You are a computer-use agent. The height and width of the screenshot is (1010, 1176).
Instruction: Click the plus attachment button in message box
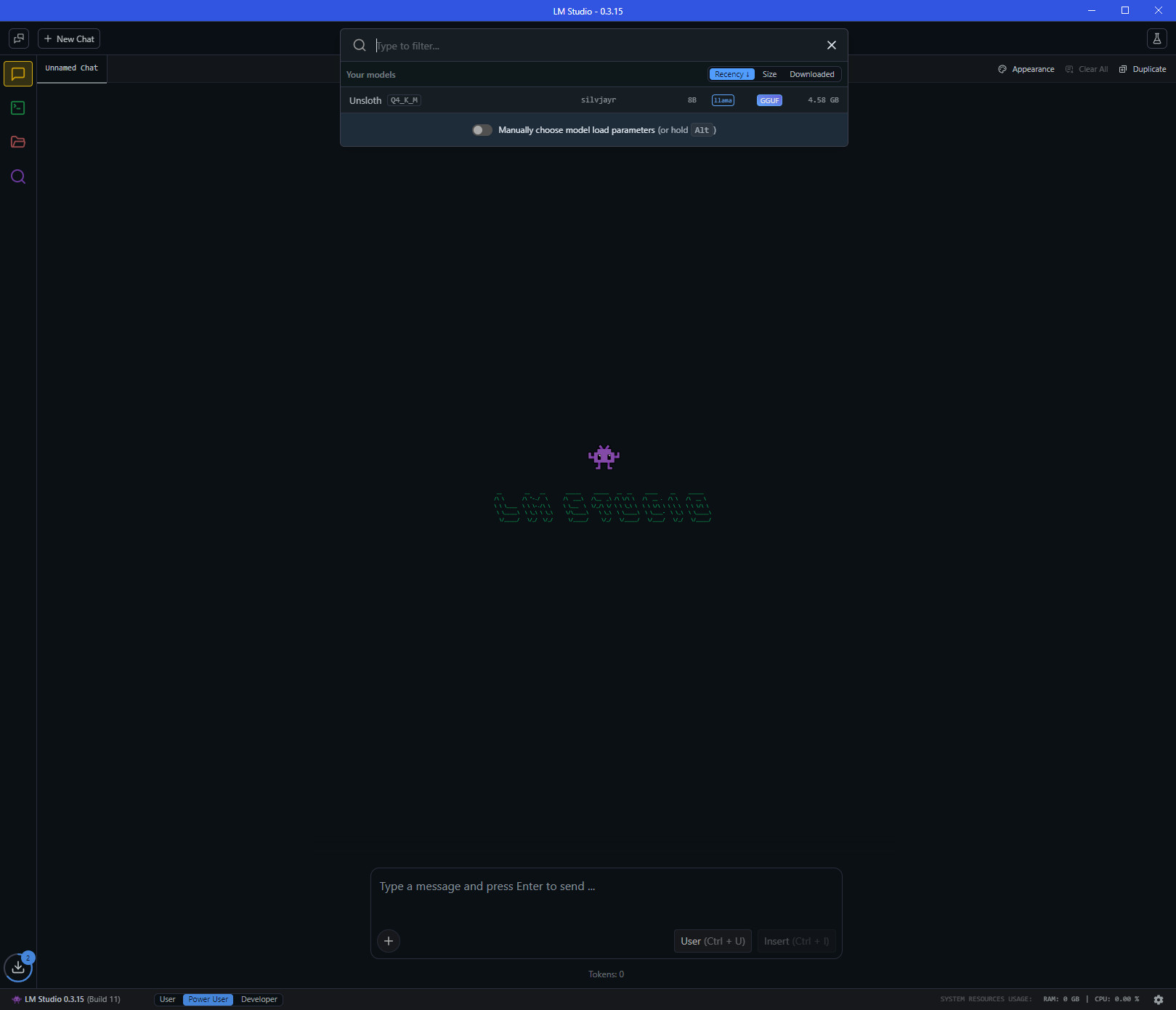389,941
